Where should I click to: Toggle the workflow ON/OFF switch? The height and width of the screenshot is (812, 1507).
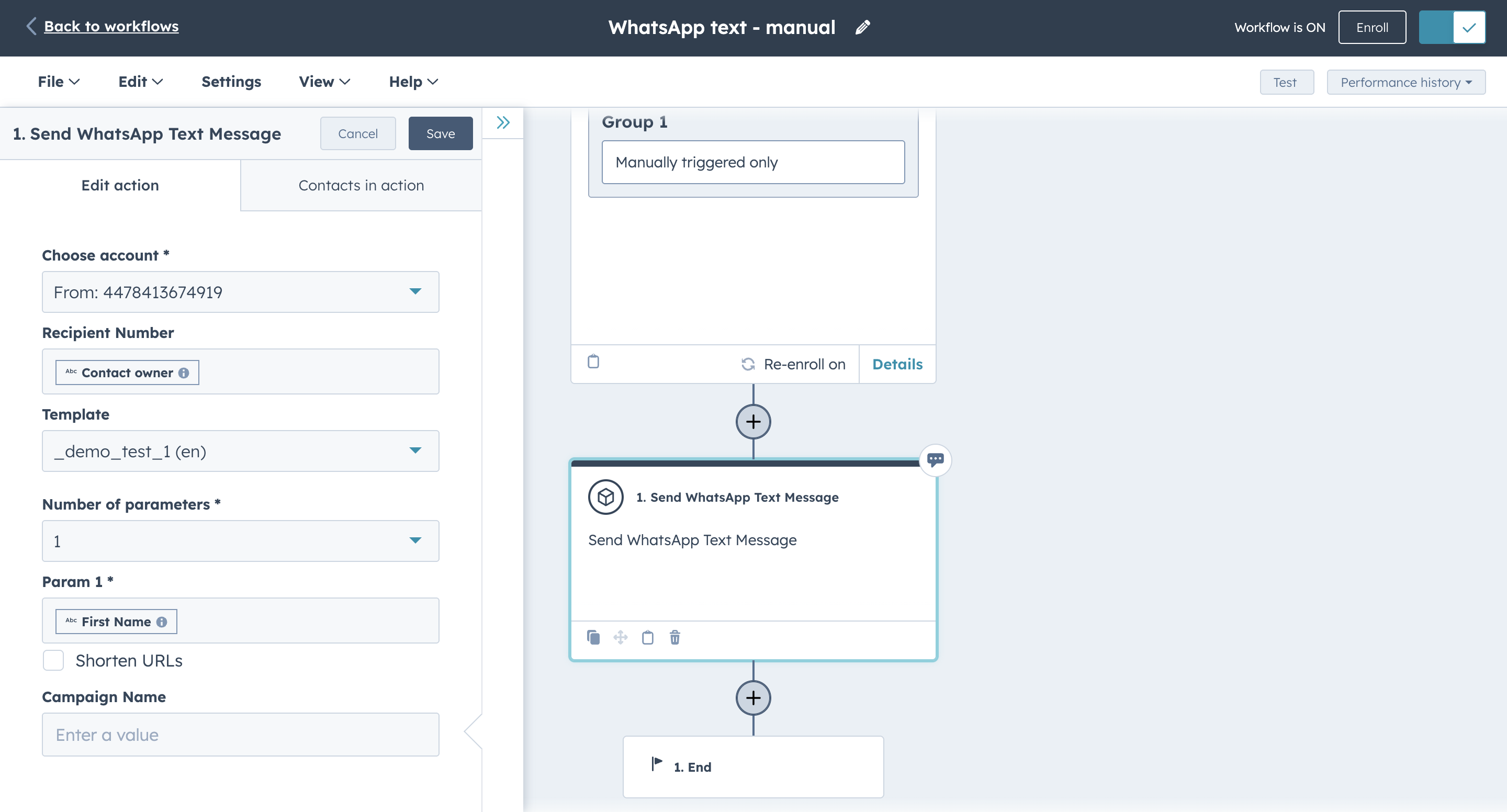[1452, 28]
